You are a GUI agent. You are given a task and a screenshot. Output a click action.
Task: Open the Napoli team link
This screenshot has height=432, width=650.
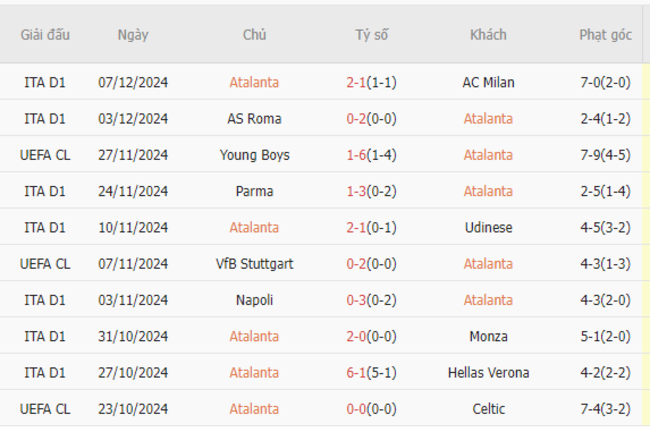coord(254,300)
